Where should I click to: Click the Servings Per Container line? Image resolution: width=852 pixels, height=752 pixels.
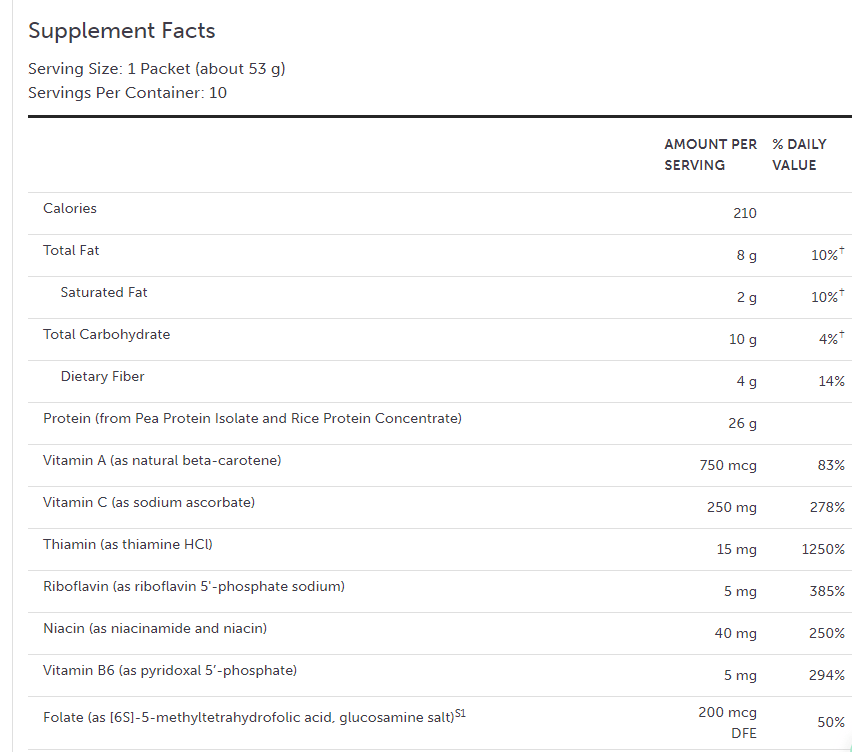(127, 93)
